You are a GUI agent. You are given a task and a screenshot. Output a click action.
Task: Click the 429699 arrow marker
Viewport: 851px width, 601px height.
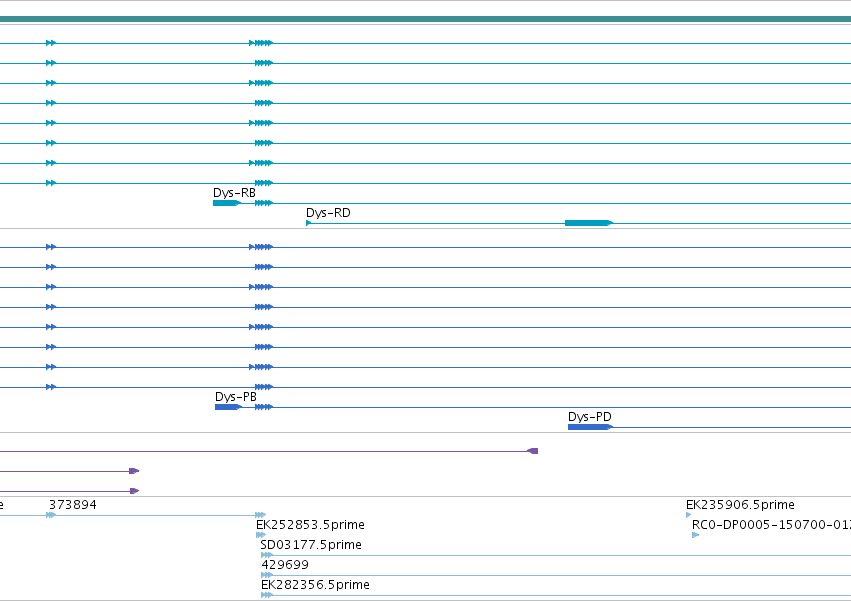[266, 575]
